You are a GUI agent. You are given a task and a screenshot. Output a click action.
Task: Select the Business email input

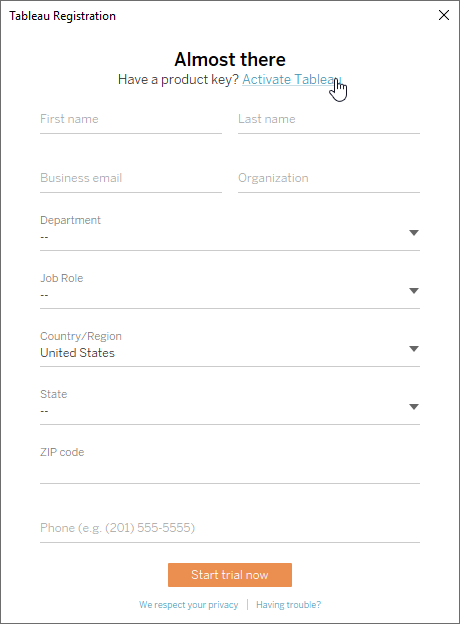pos(131,180)
